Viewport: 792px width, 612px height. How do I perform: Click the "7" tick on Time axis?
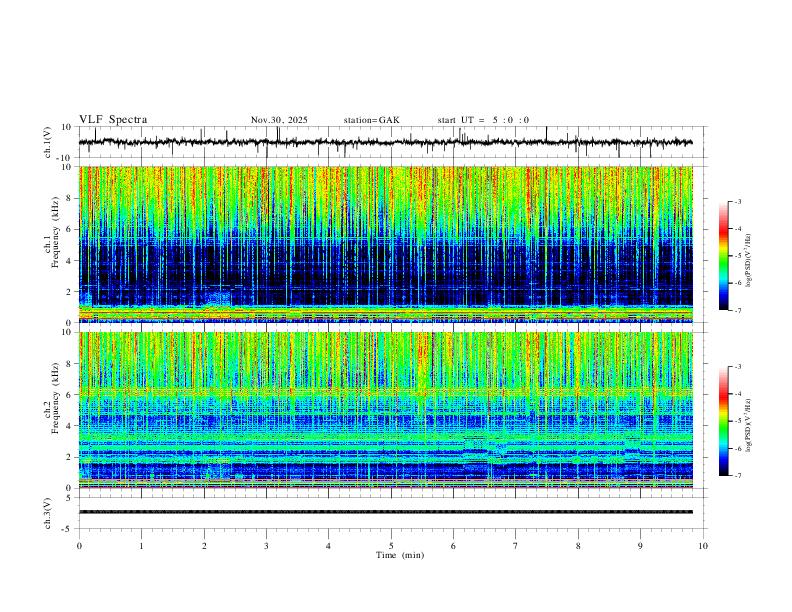(516, 546)
